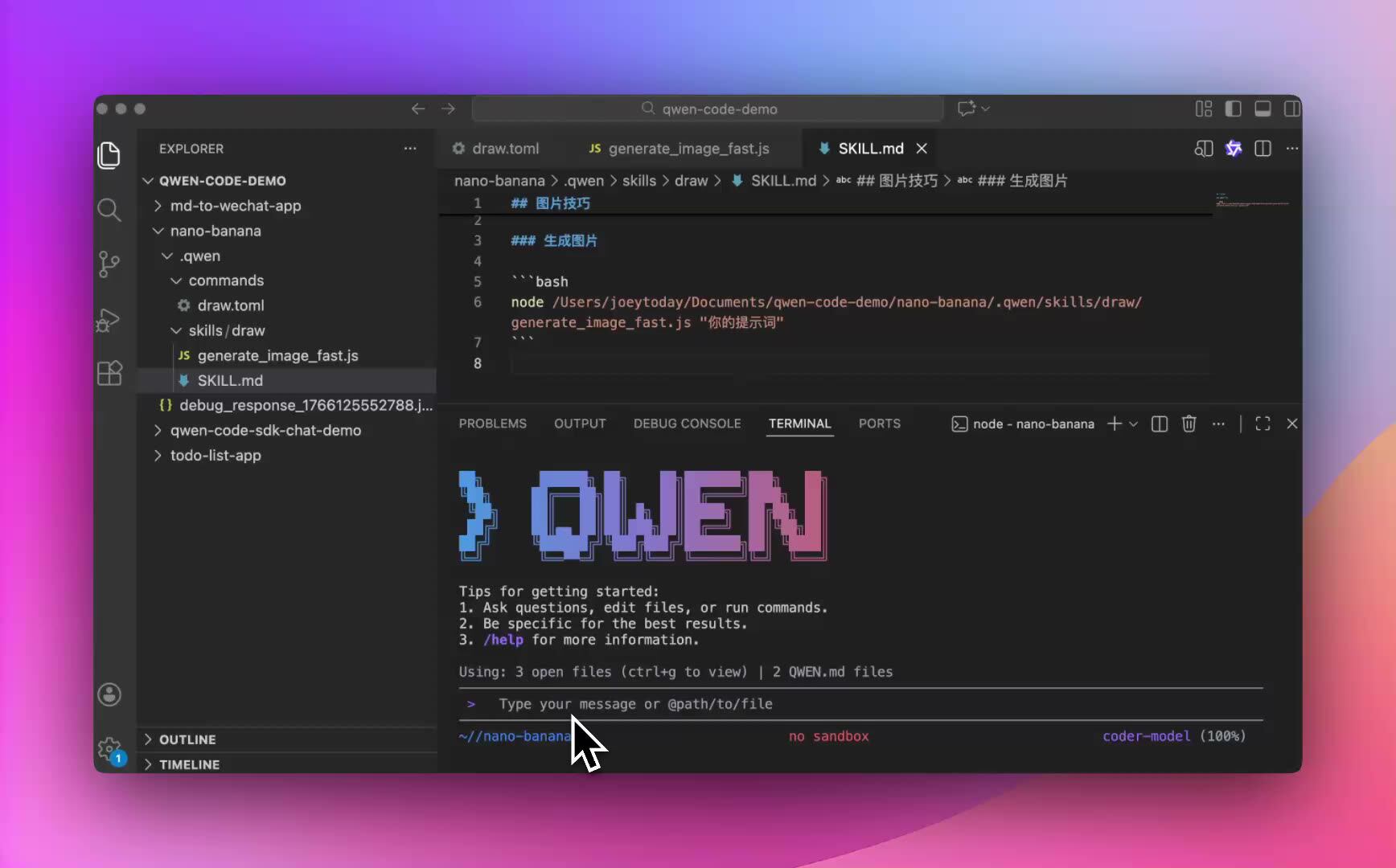The height and width of the screenshot is (868, 1396).
Task: Expand the TIMELINE section
Action: pos(287,764)
